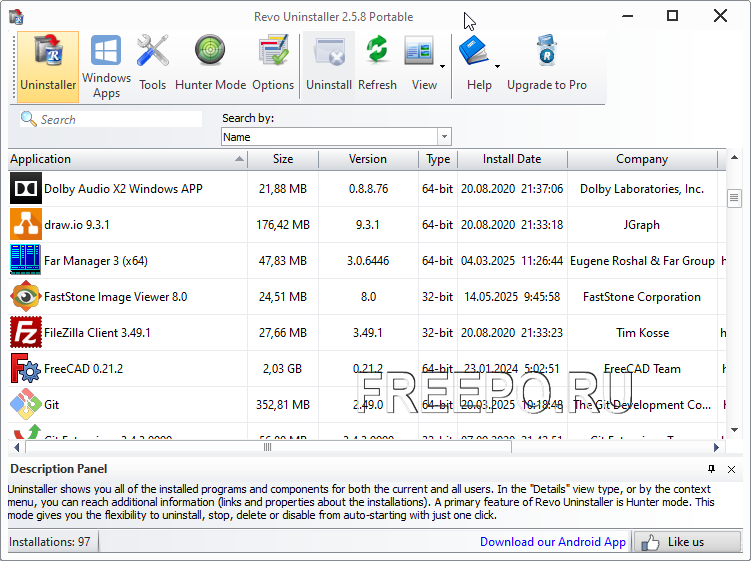The width and height of the screenshot is (751, 561).
Task: Click the Tim Kosse company cell
Action: pyautogui.click(x=642, y=332)
